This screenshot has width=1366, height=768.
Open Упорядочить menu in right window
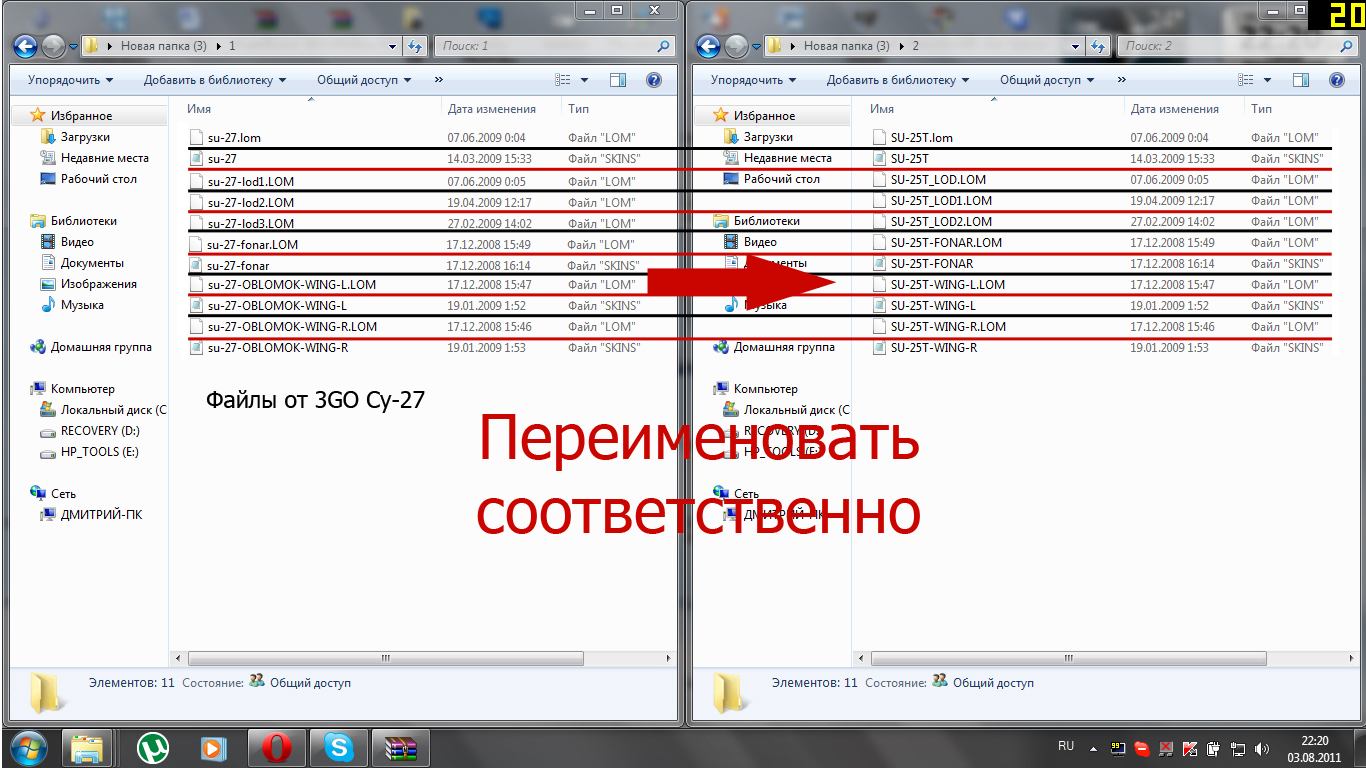point(753,80)
